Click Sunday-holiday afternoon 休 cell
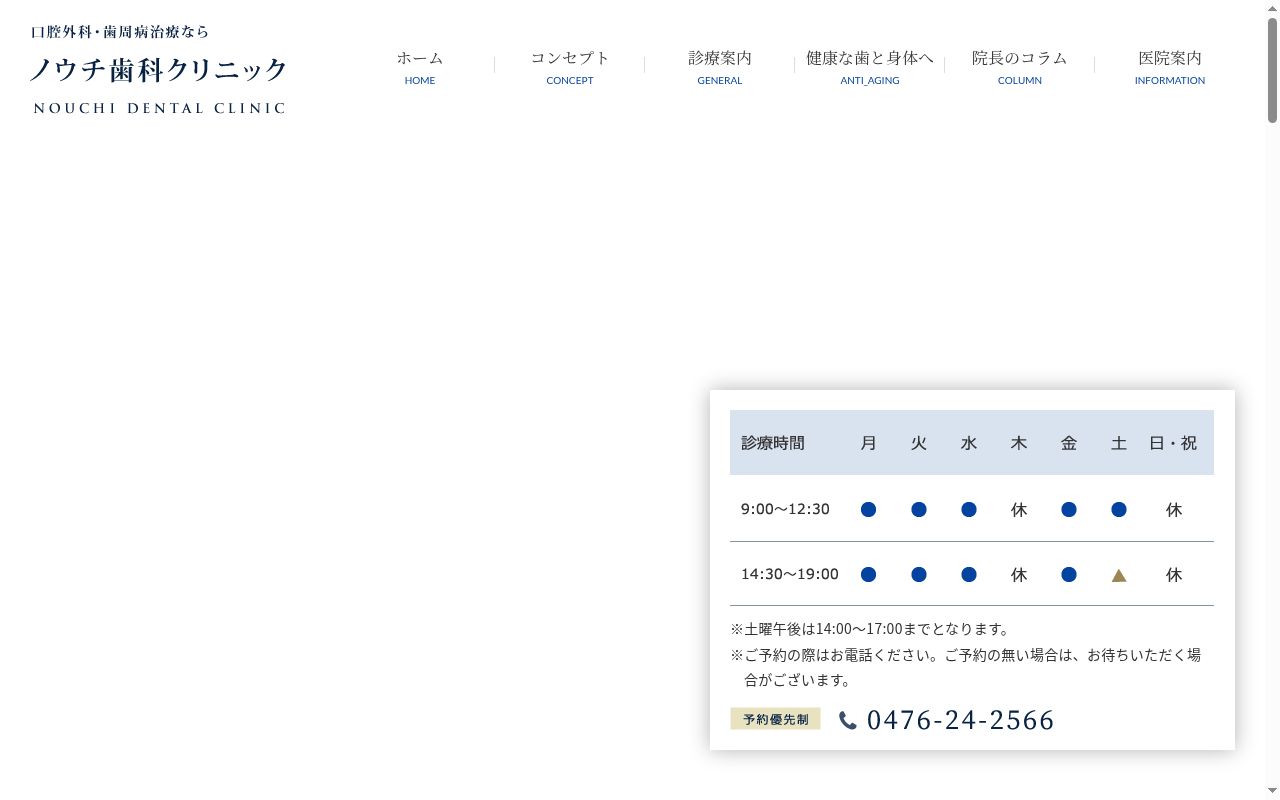This screenshot has height=800, width=1280. (1174, 575)
